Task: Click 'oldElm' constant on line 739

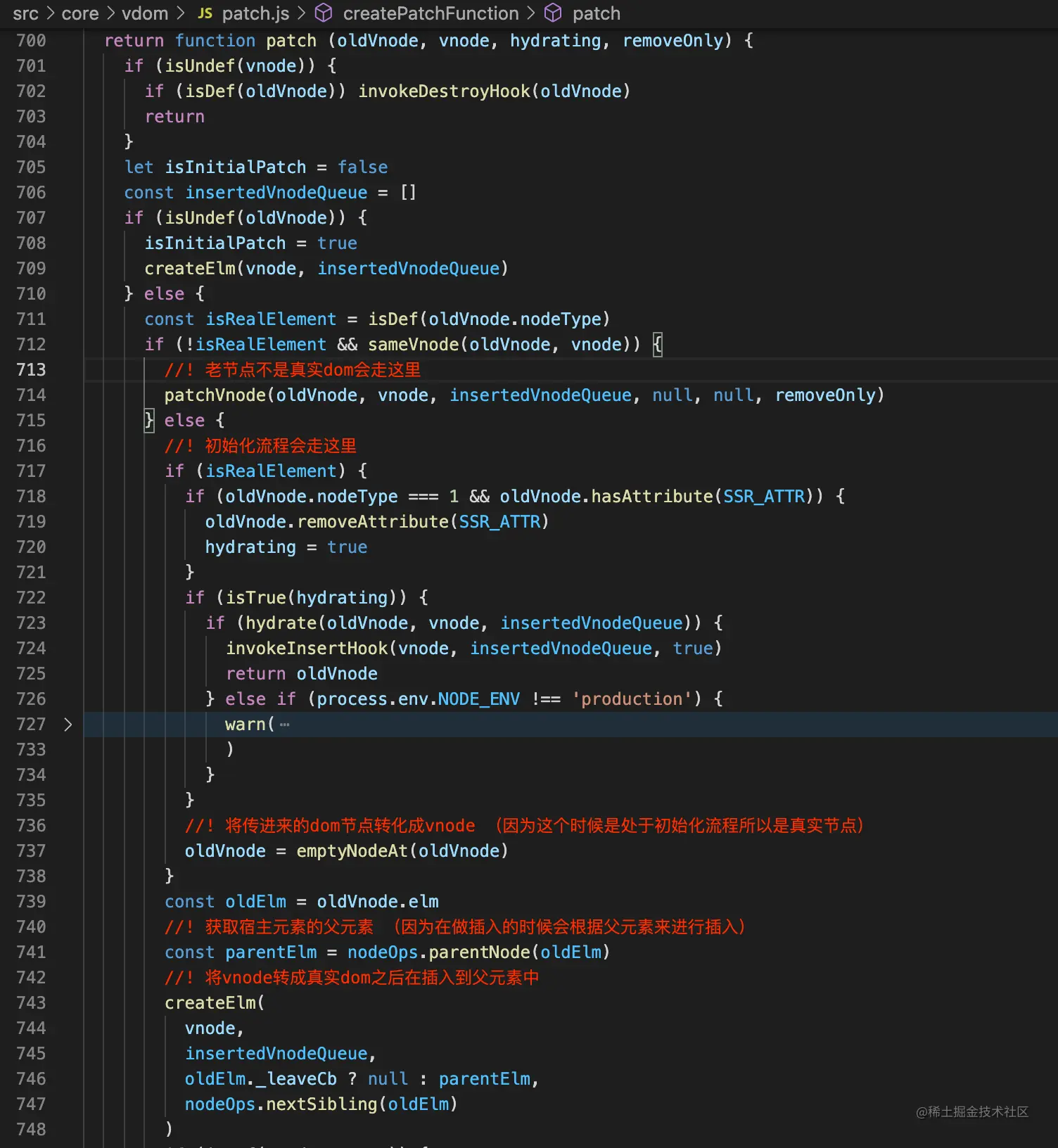Action: pyautogui.click(x=256, y=902)
